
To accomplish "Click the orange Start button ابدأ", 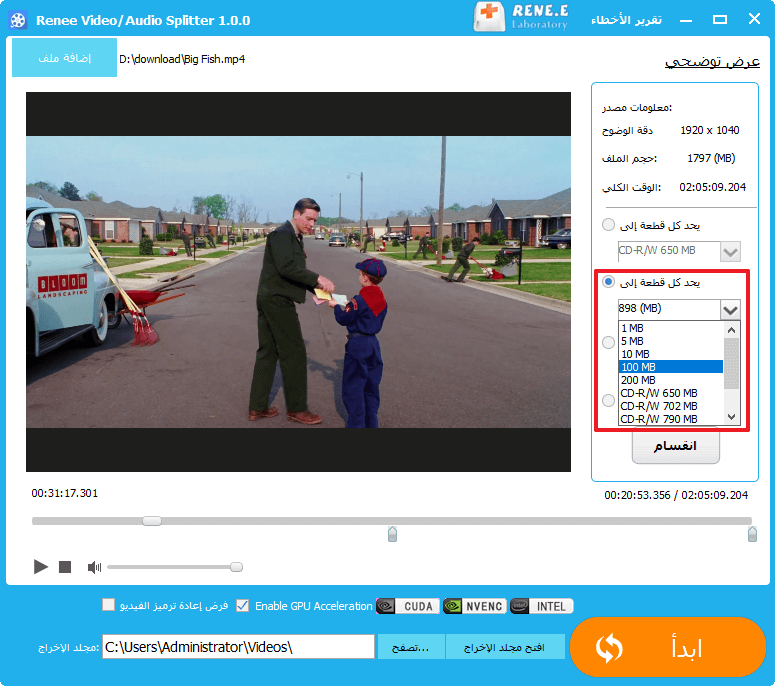I will pos(668,647).
